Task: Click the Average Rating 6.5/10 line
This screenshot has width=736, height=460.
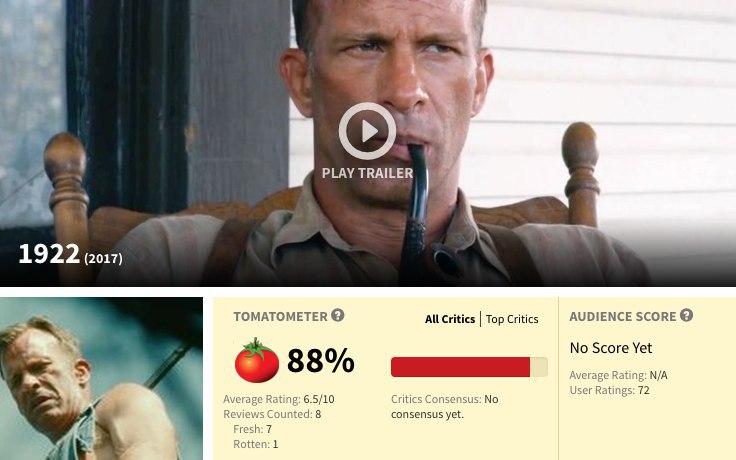Action: click(x=279, y=399)
